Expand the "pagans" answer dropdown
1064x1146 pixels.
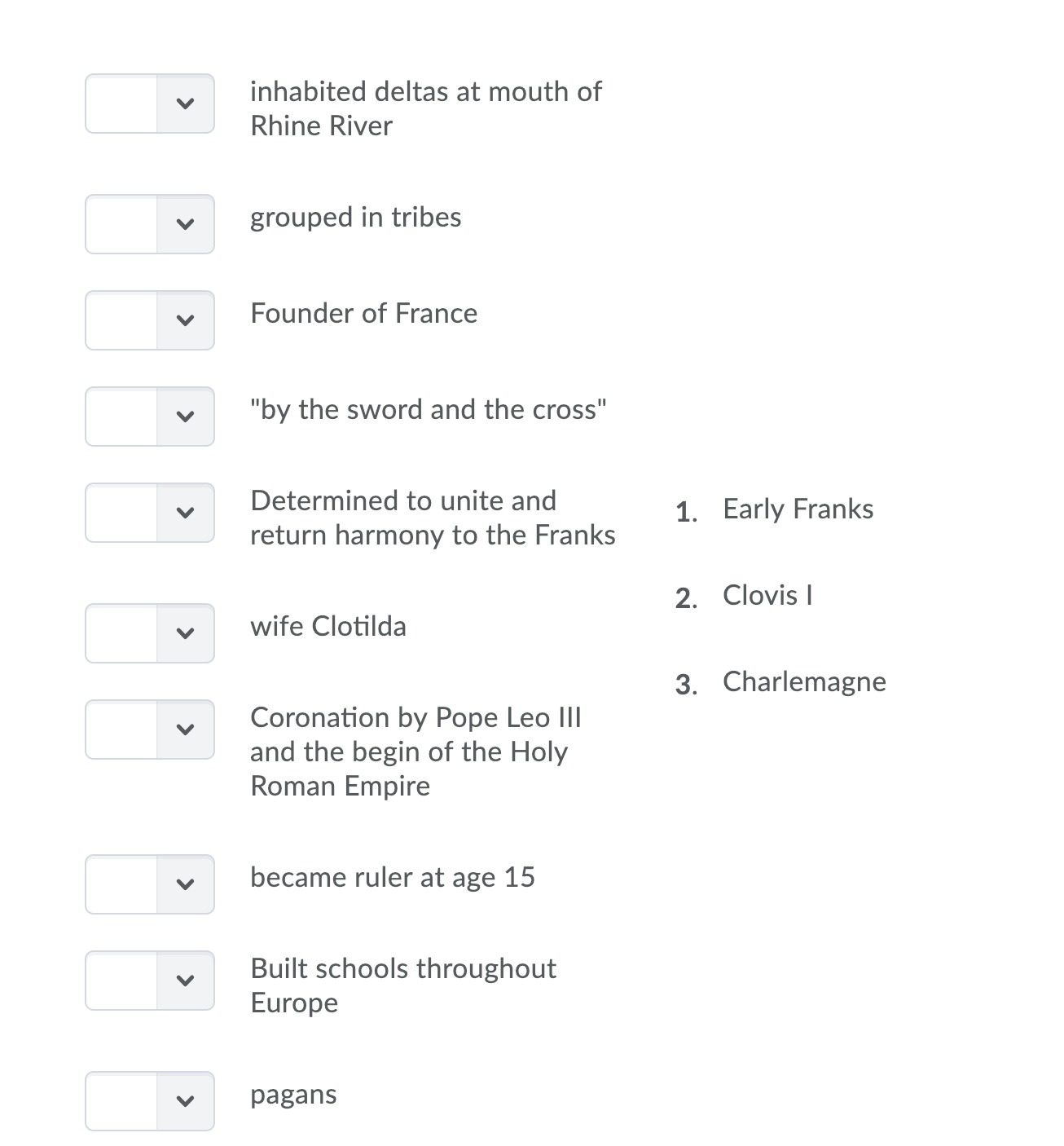point(150,1101)
